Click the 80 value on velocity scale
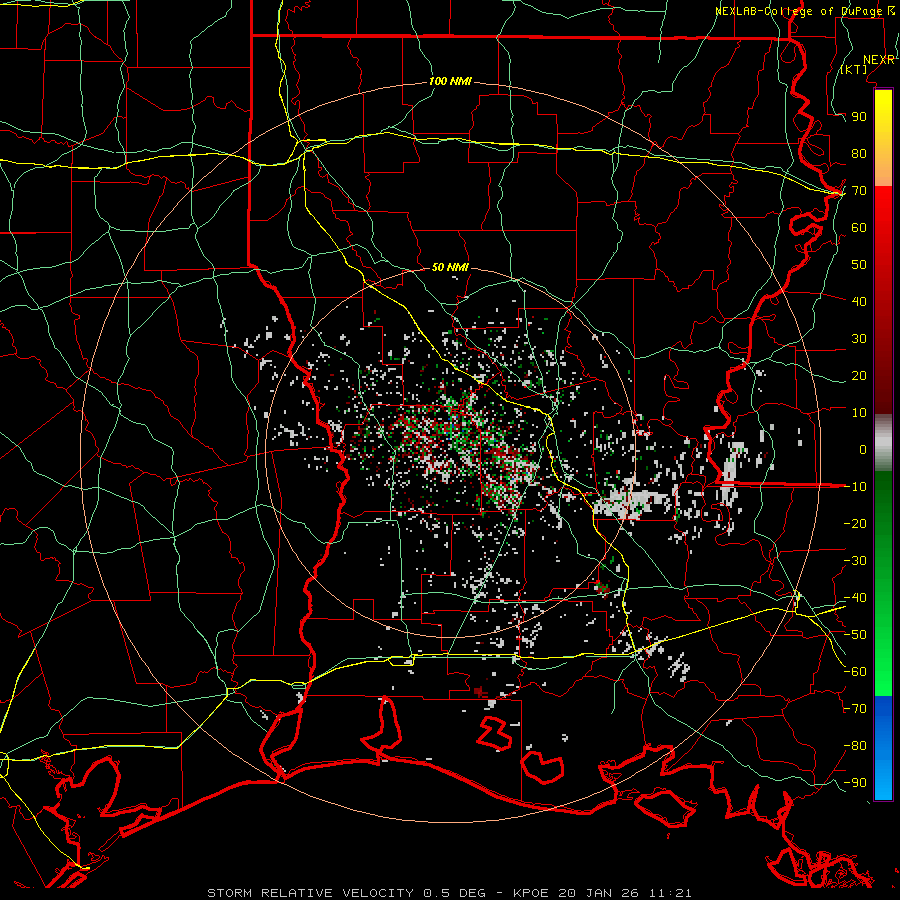This screenshot has width=900, height=900. coord(859,154)
